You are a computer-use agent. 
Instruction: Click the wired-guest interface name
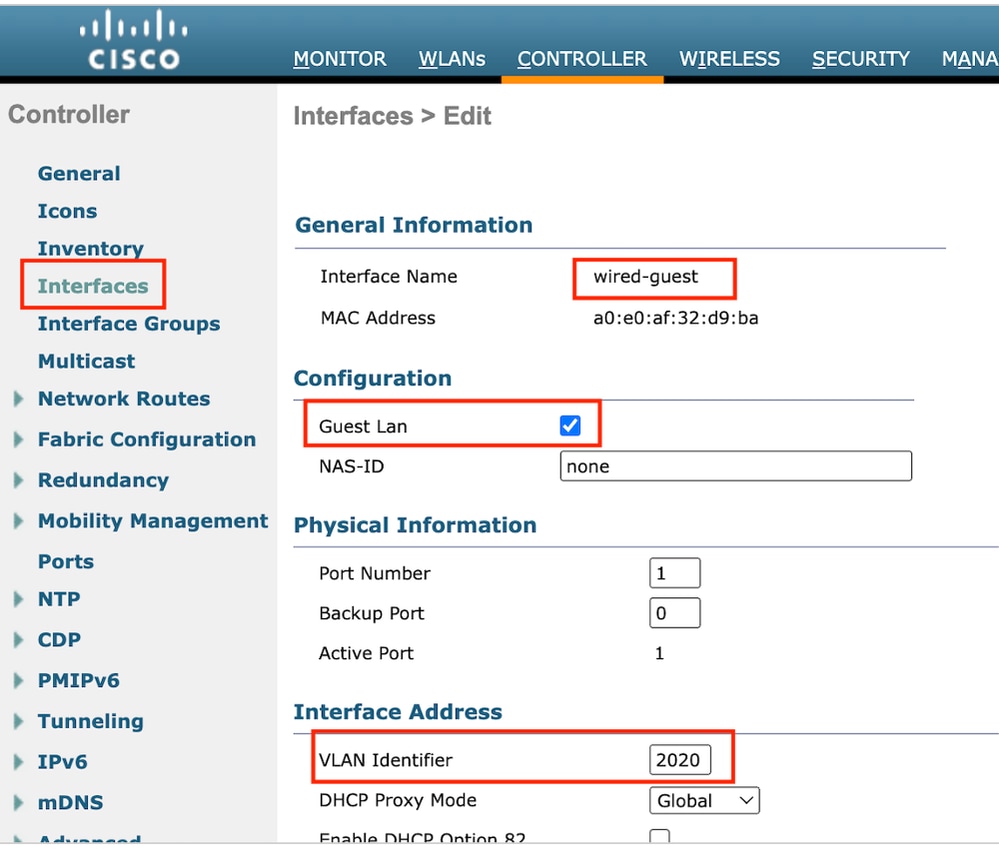(x=645, y=277)
